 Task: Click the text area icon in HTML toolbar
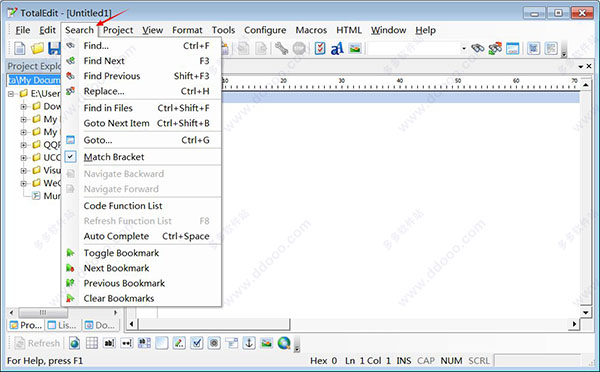(144, 343)
